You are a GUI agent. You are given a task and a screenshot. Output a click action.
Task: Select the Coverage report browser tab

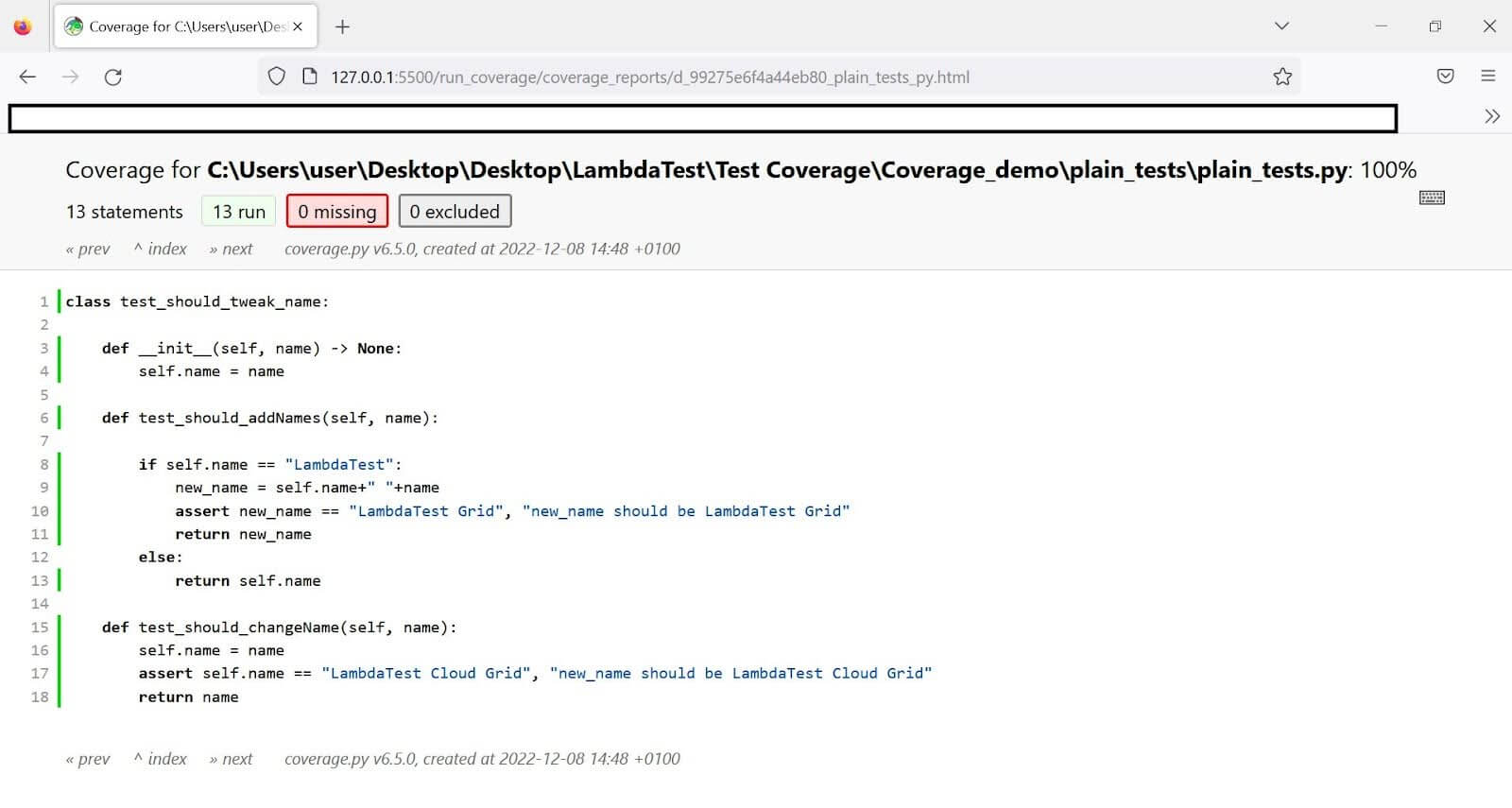click(185, 26)
